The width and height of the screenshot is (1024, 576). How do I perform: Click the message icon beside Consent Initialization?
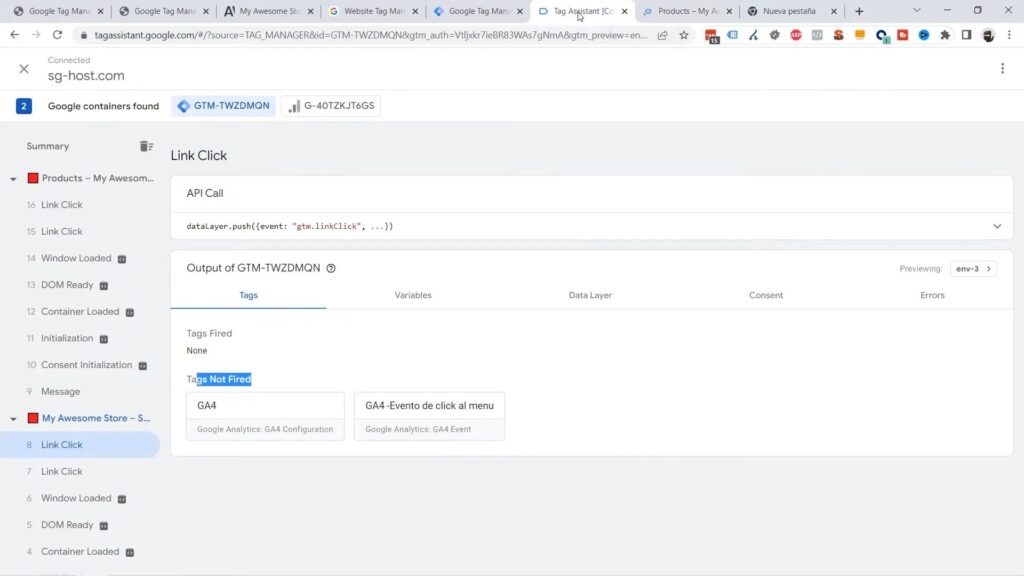tap(142, 366)
